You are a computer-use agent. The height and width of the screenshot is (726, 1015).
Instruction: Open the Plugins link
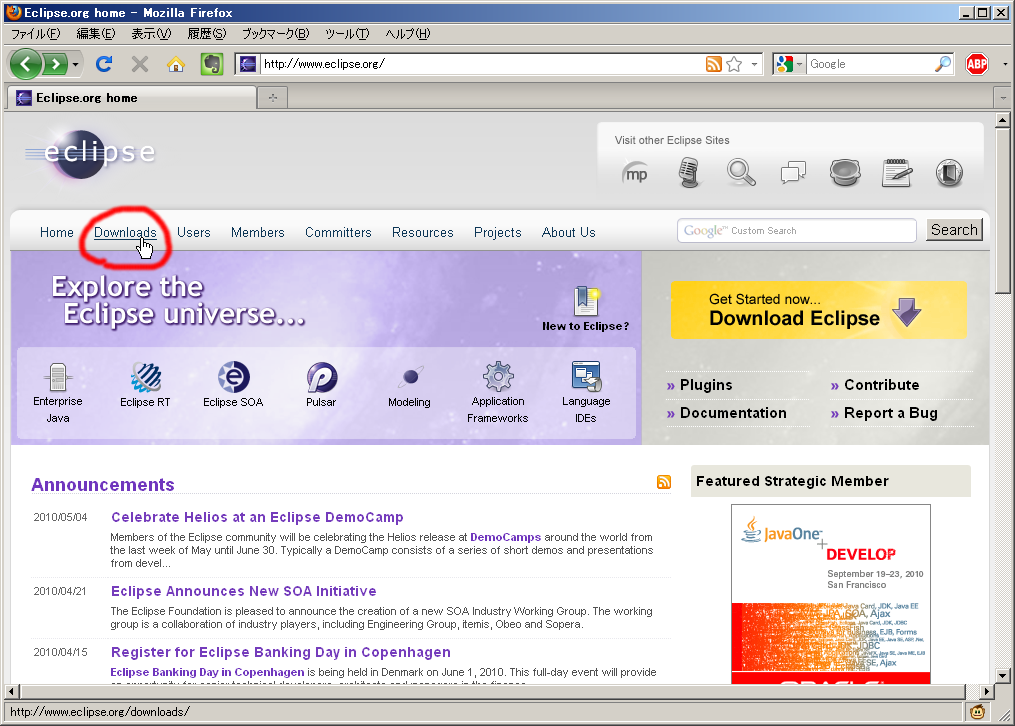[706, 385]
